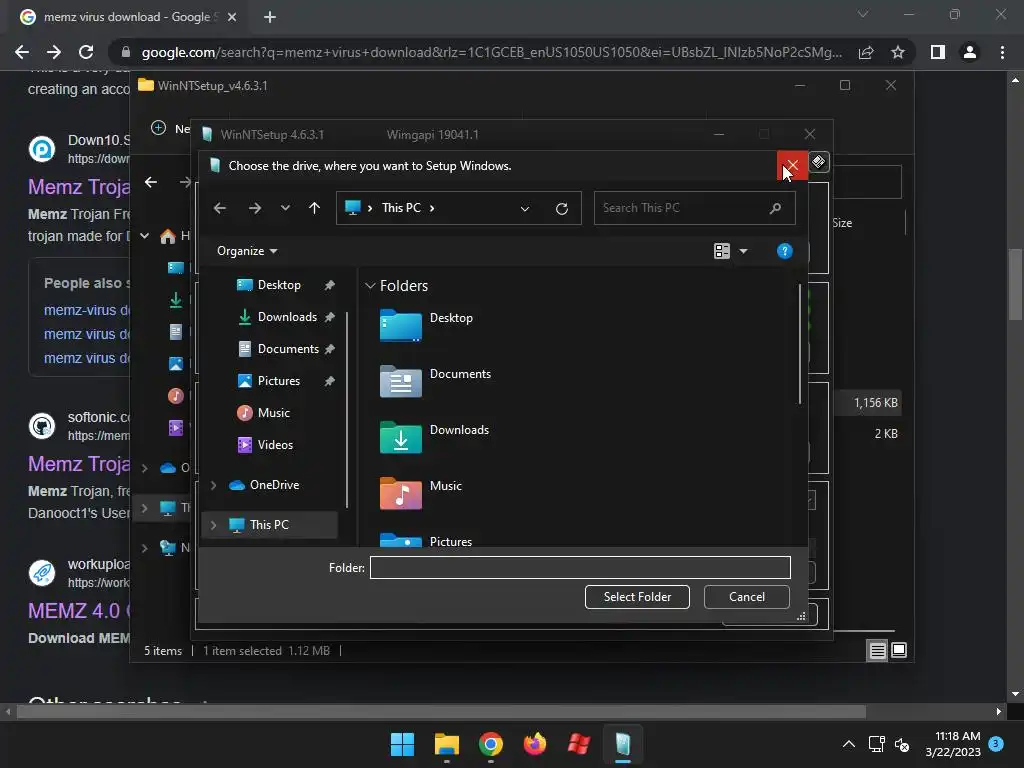Show hidden system tray icons
This screenshot has width=1024, height=768.
click(x=848, y=744)
